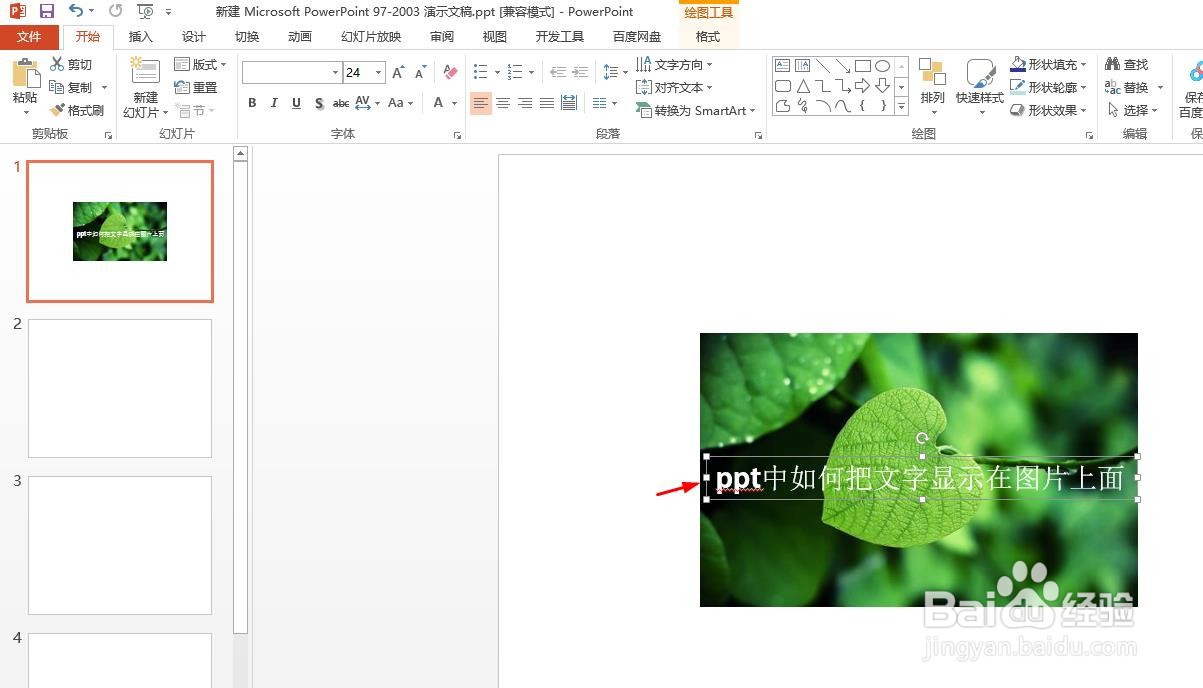Expand the font size dropdown
Screen dimensions: 1203x688
[376, 71]
